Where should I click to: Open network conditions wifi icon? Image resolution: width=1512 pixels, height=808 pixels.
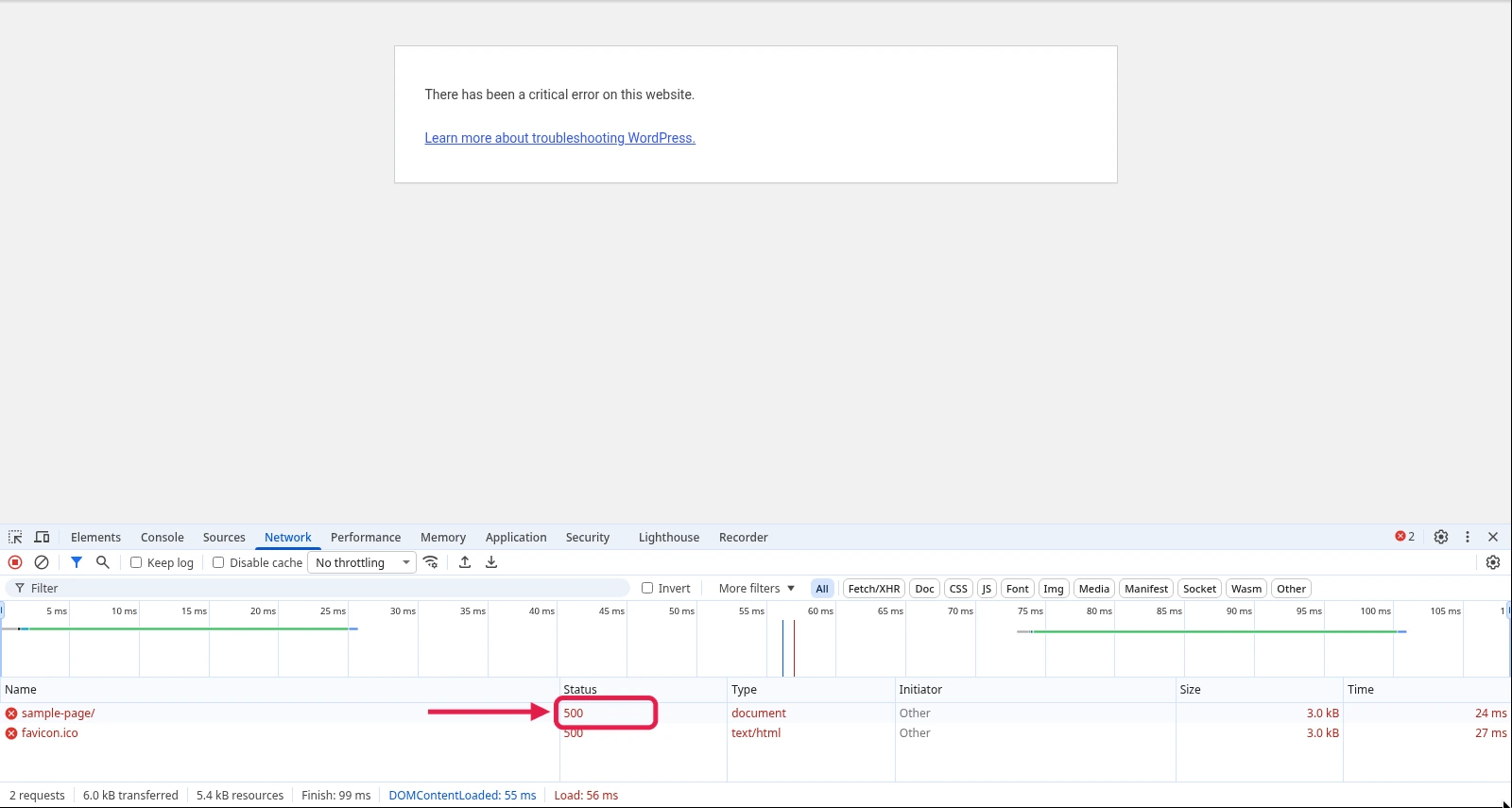pos(431,562)
